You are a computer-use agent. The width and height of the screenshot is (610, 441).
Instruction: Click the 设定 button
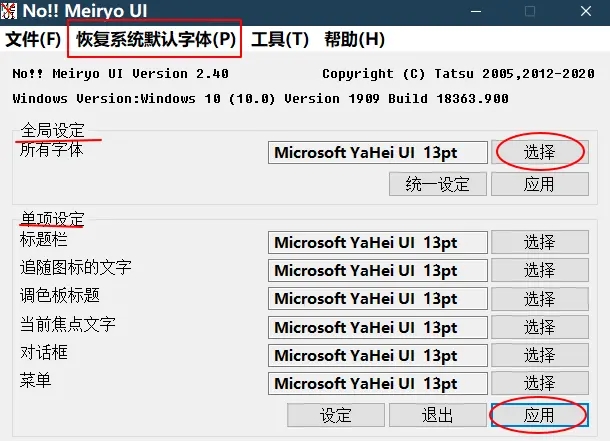(x=336, y=415)
